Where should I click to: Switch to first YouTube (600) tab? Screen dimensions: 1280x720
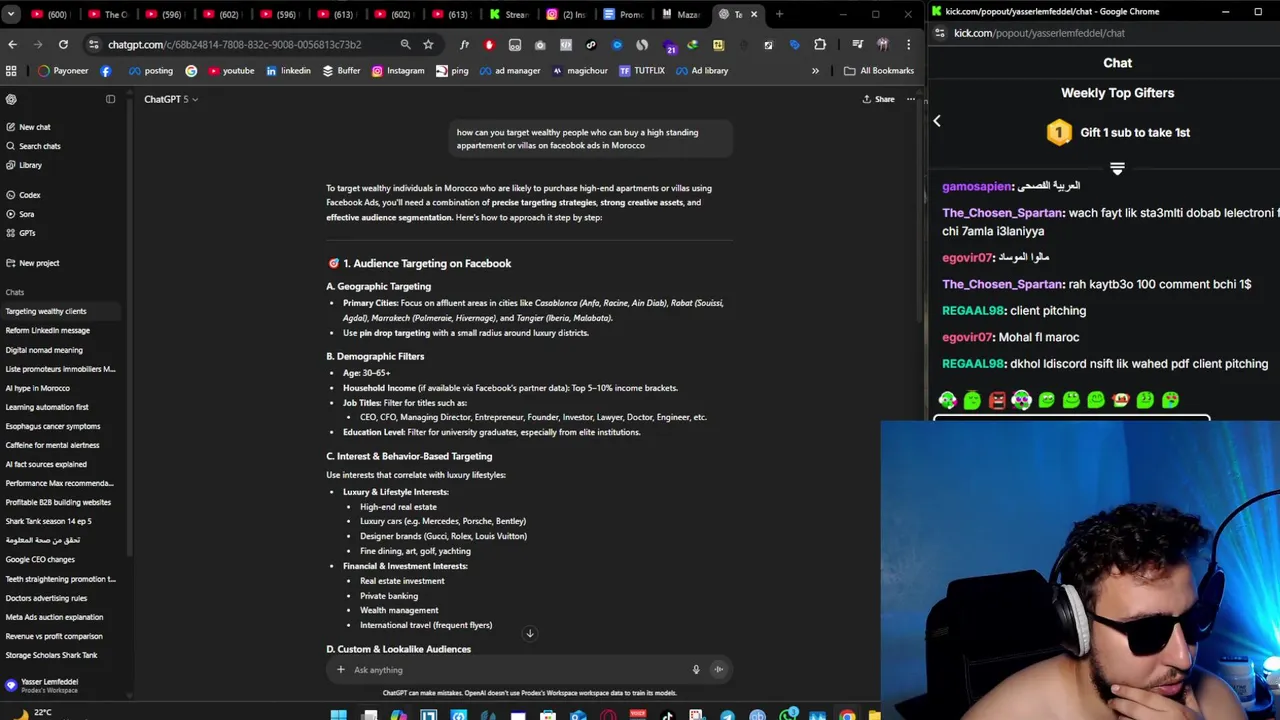(50, 14)
